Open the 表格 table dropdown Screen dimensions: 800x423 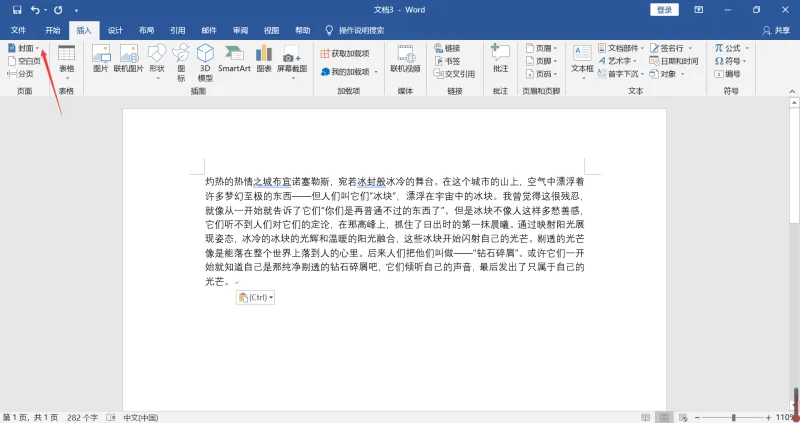pos(66,62)
